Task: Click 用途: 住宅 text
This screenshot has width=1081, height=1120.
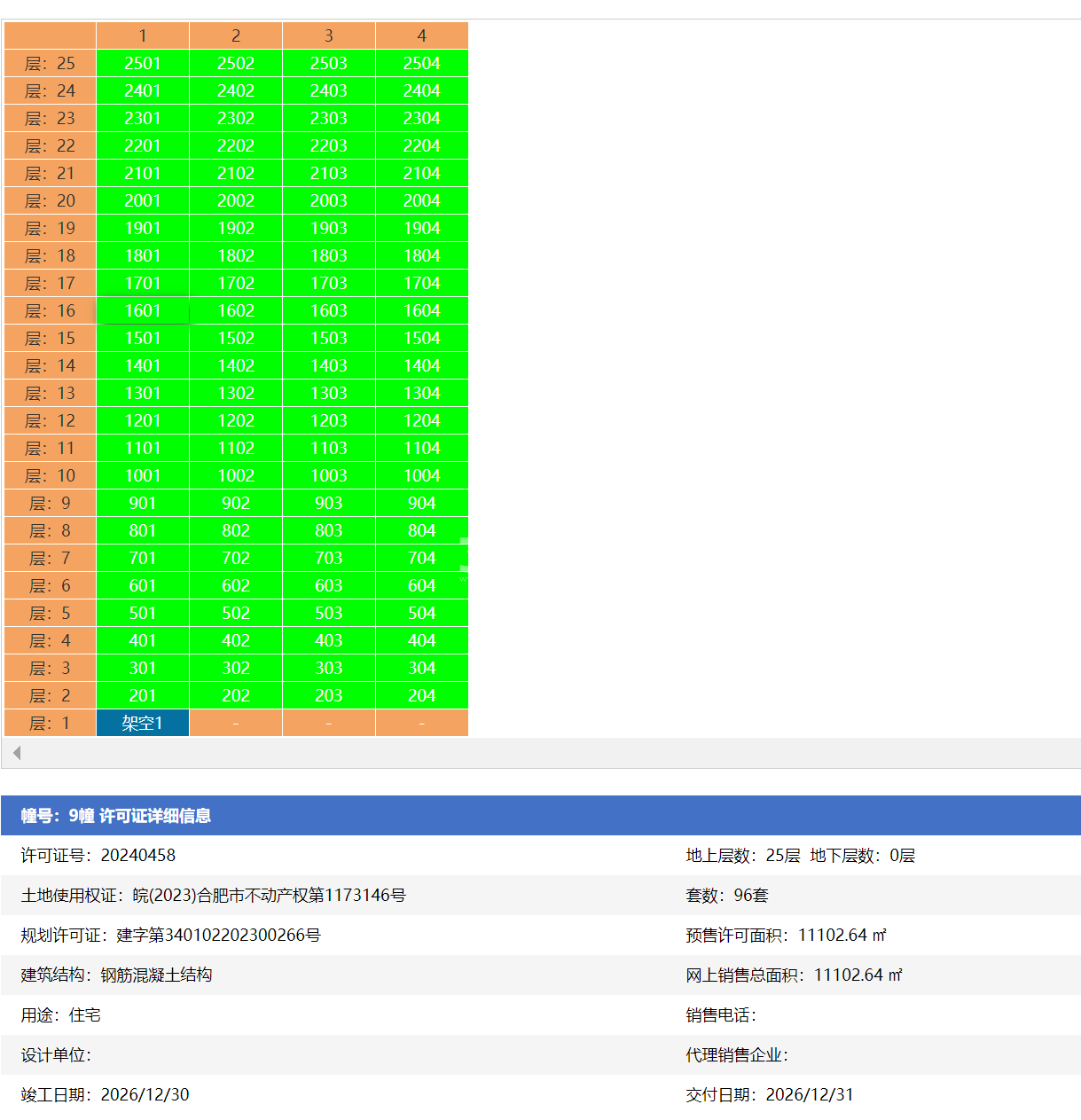Action: point(61,1015)
